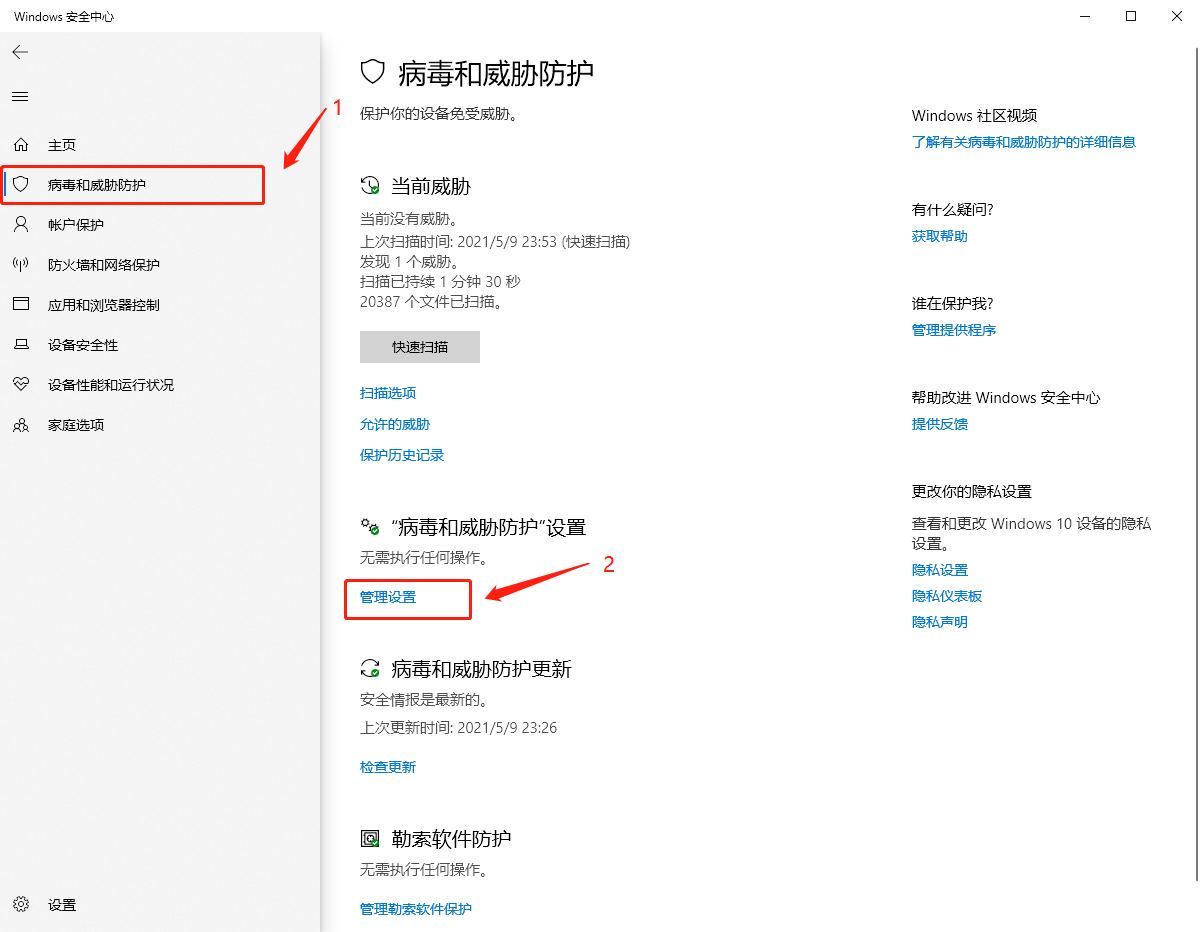Open the 主页 home icon
This screenshot has width=1200, height=932.
click(22, 144)
